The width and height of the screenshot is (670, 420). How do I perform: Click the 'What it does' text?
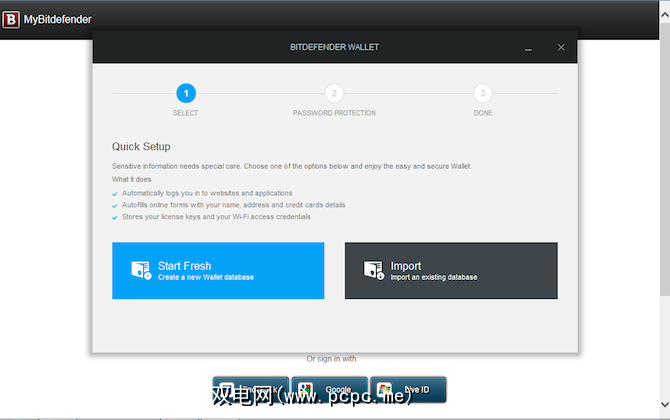click(x=132, y=179)
